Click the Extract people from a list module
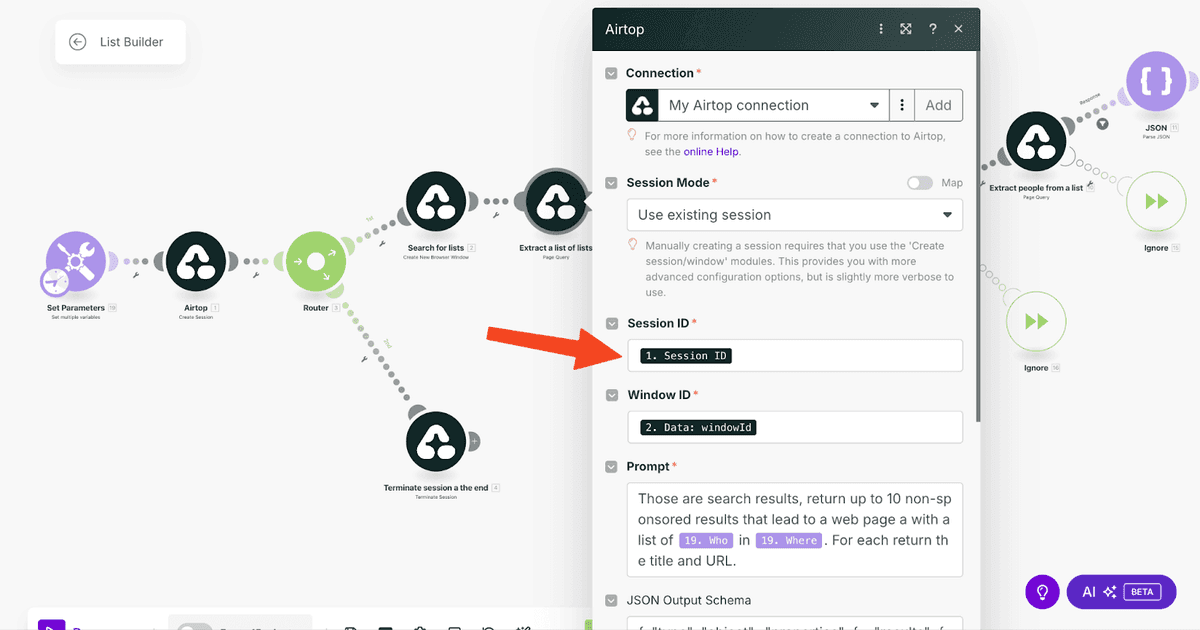Screen dimensions: 1200x630 [x=1036, y=143]
